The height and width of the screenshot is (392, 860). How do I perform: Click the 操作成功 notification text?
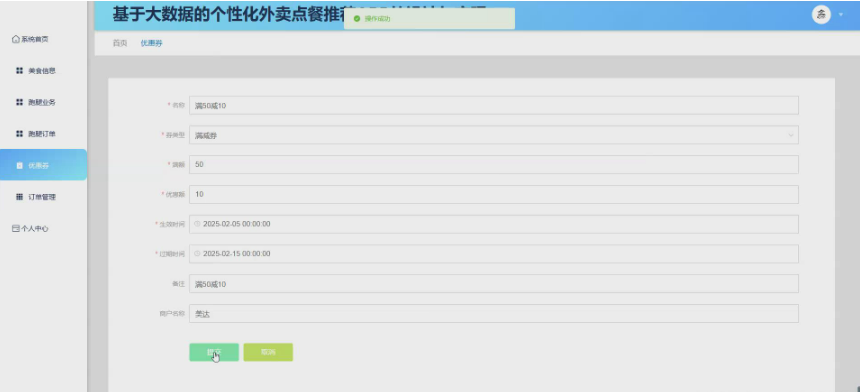377,19
